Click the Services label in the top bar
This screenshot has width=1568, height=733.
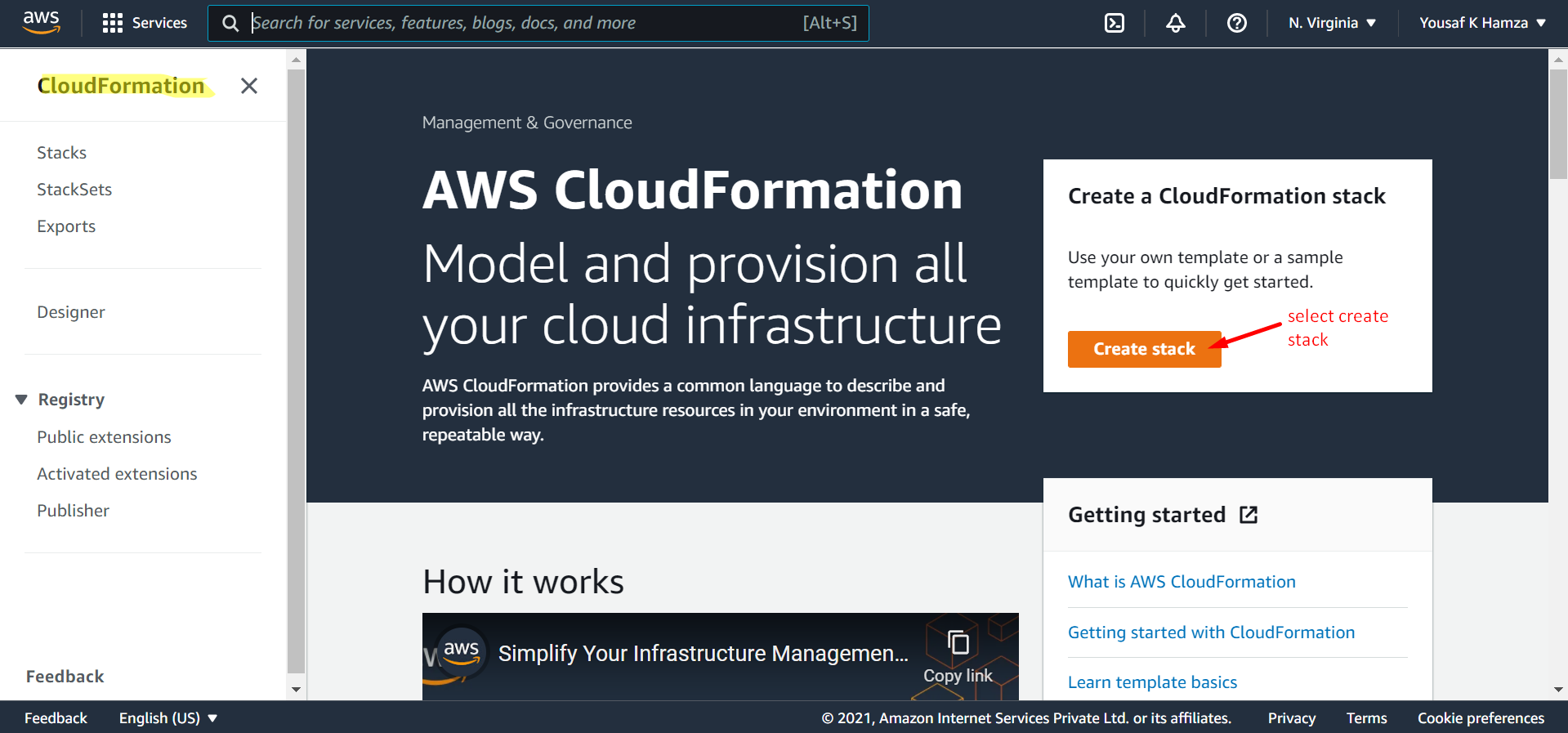pyautogui.click(x=159, y=23)
